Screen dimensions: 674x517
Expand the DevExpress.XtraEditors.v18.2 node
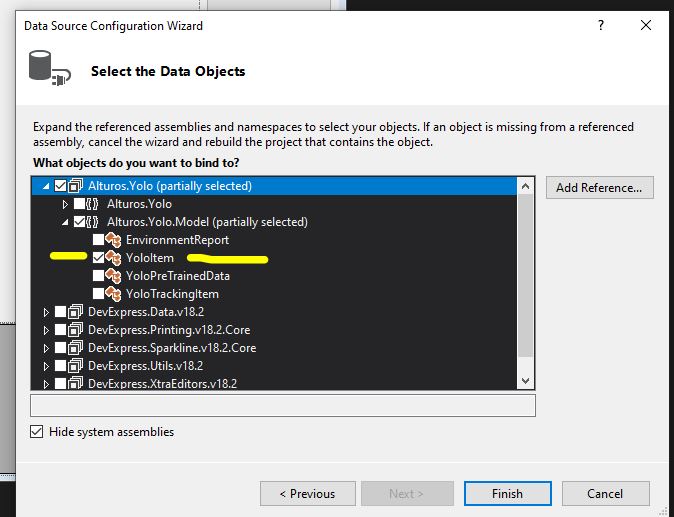tap(46, 384)
